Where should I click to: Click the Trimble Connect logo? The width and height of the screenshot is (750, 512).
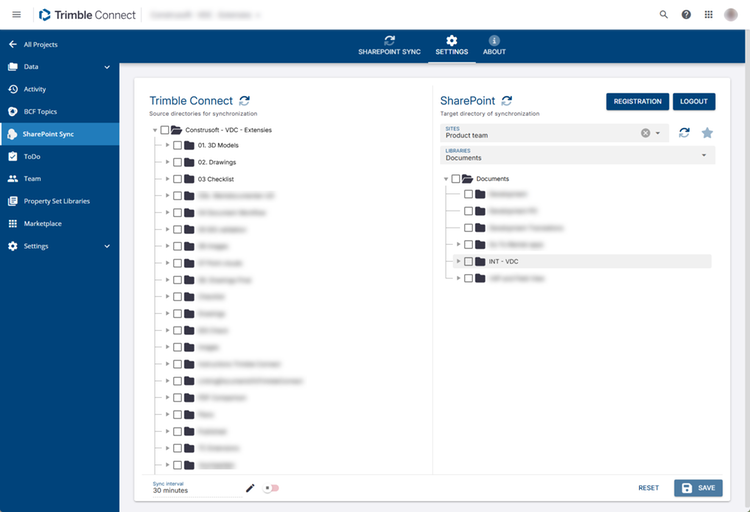[87, 15]
